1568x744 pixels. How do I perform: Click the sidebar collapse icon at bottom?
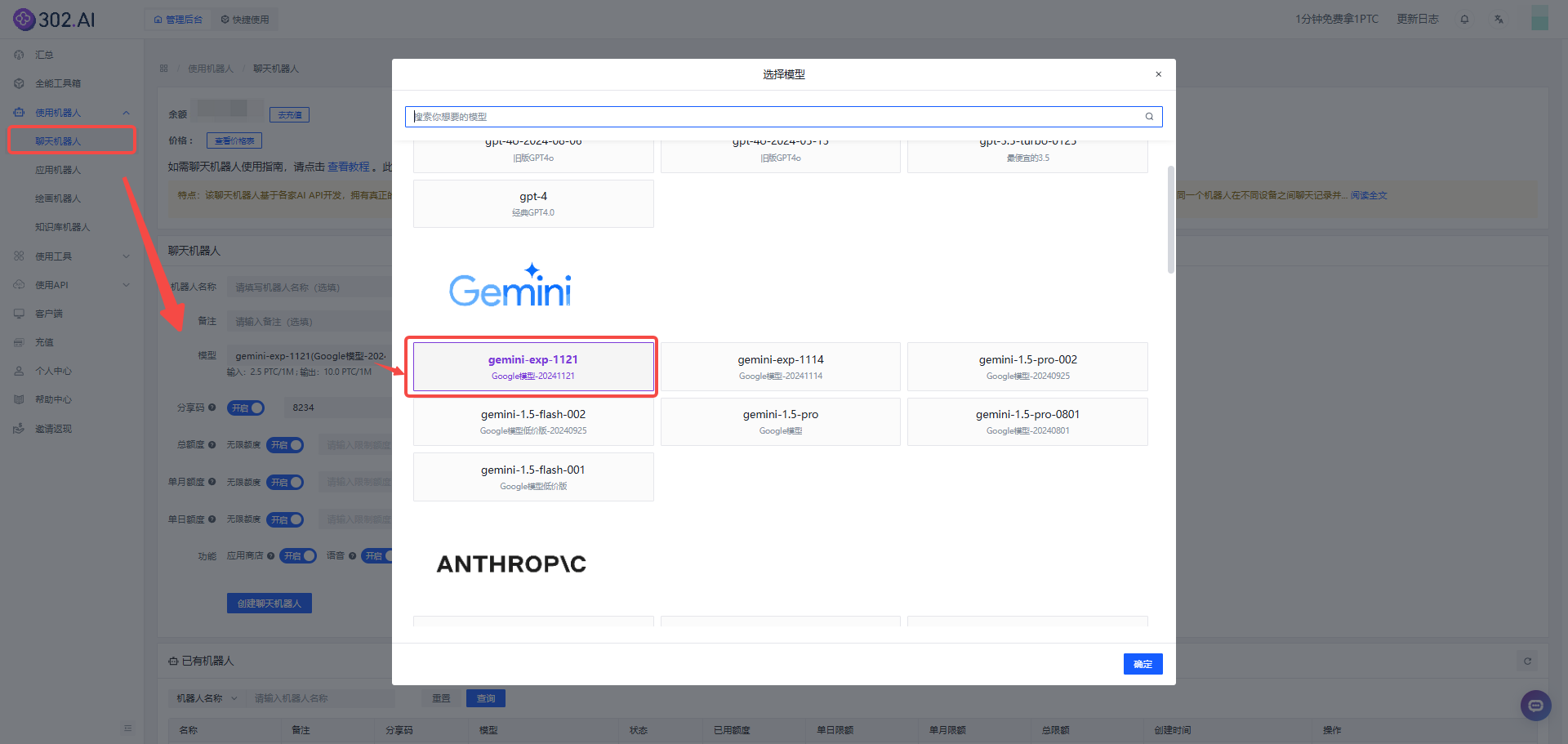click(127, 728)
